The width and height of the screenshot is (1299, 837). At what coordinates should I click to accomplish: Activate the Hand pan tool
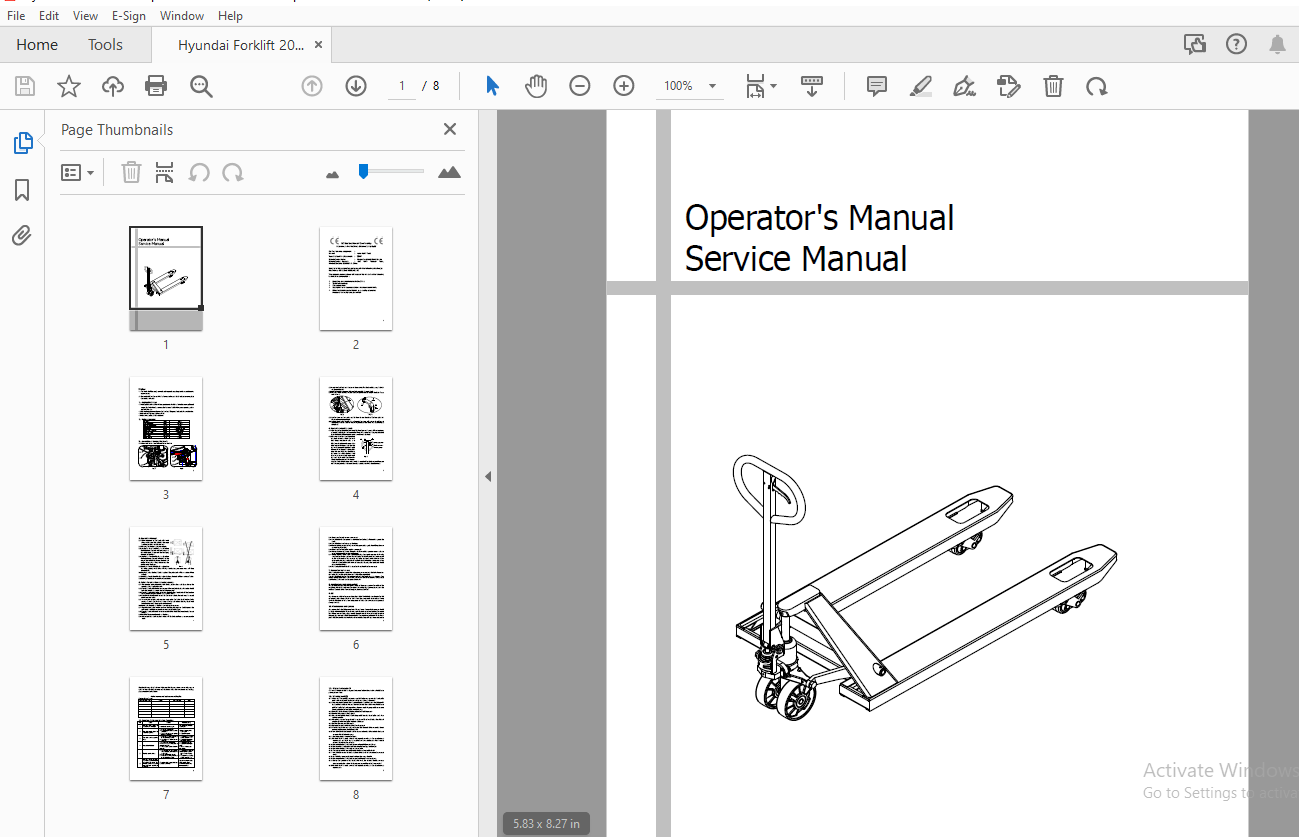[x=536, y=86]
